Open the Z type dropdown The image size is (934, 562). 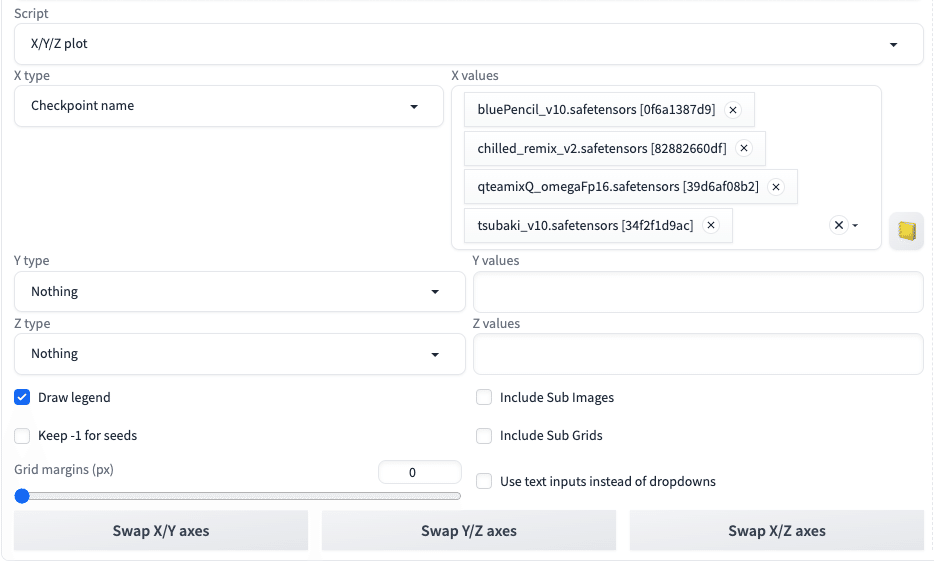pyautogui.click(x=239, y=354)
